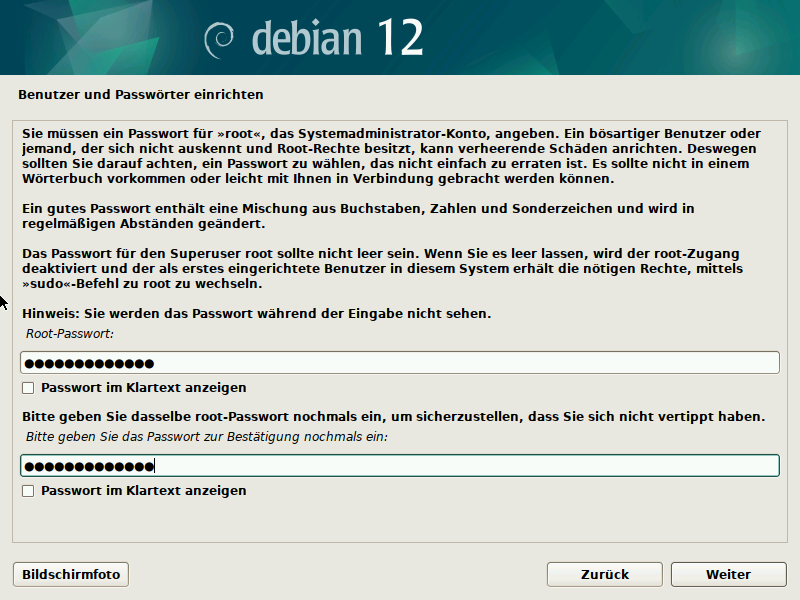The width and height of the screenshot is (800, 600).
Task: Click the italic "zur Bestätigung nochmals ein" label
Action: point(206,437)
